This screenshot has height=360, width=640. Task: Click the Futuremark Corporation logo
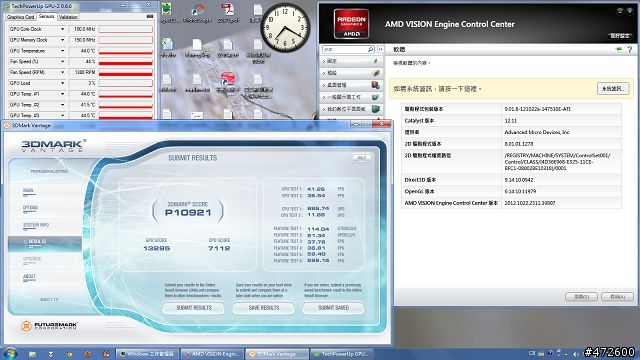[x=49, y=326]
